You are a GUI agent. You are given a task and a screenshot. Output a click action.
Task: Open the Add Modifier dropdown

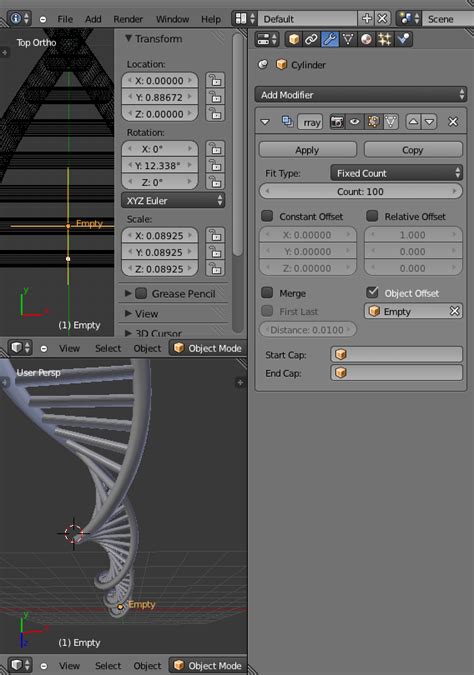click(361, 95)
